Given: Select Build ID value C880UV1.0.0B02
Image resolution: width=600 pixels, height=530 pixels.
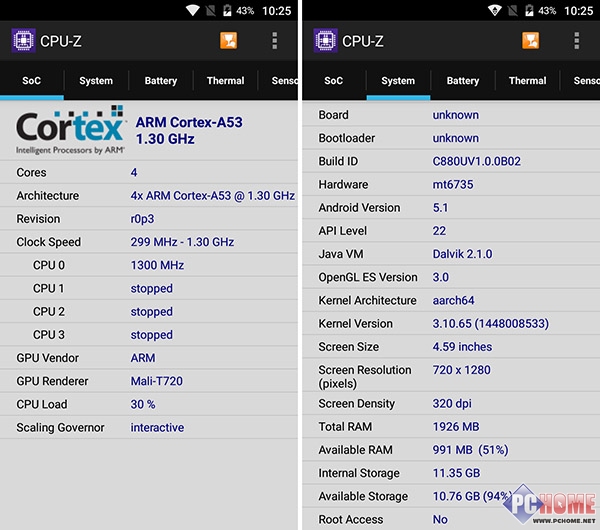Looking at the screenshot, I should tap(476, 161).
